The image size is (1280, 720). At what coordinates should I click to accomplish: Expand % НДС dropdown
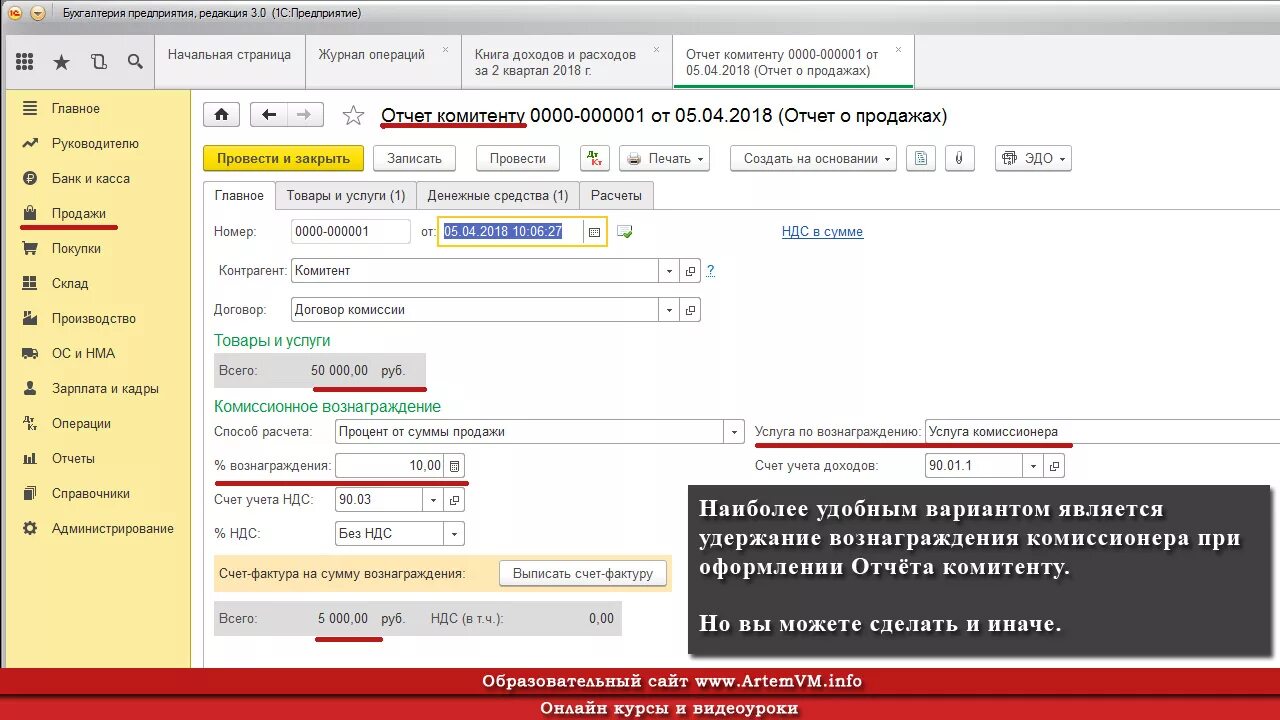[x=454, y=534]
